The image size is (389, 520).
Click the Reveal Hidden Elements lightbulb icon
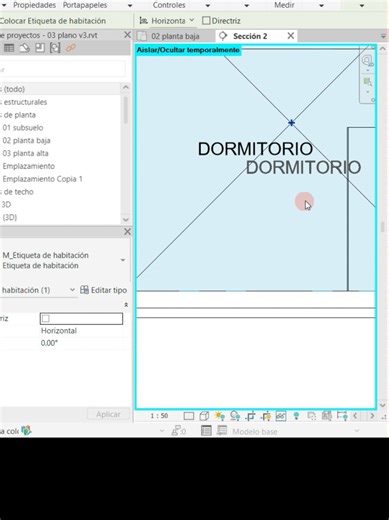(x=296, y=416)
